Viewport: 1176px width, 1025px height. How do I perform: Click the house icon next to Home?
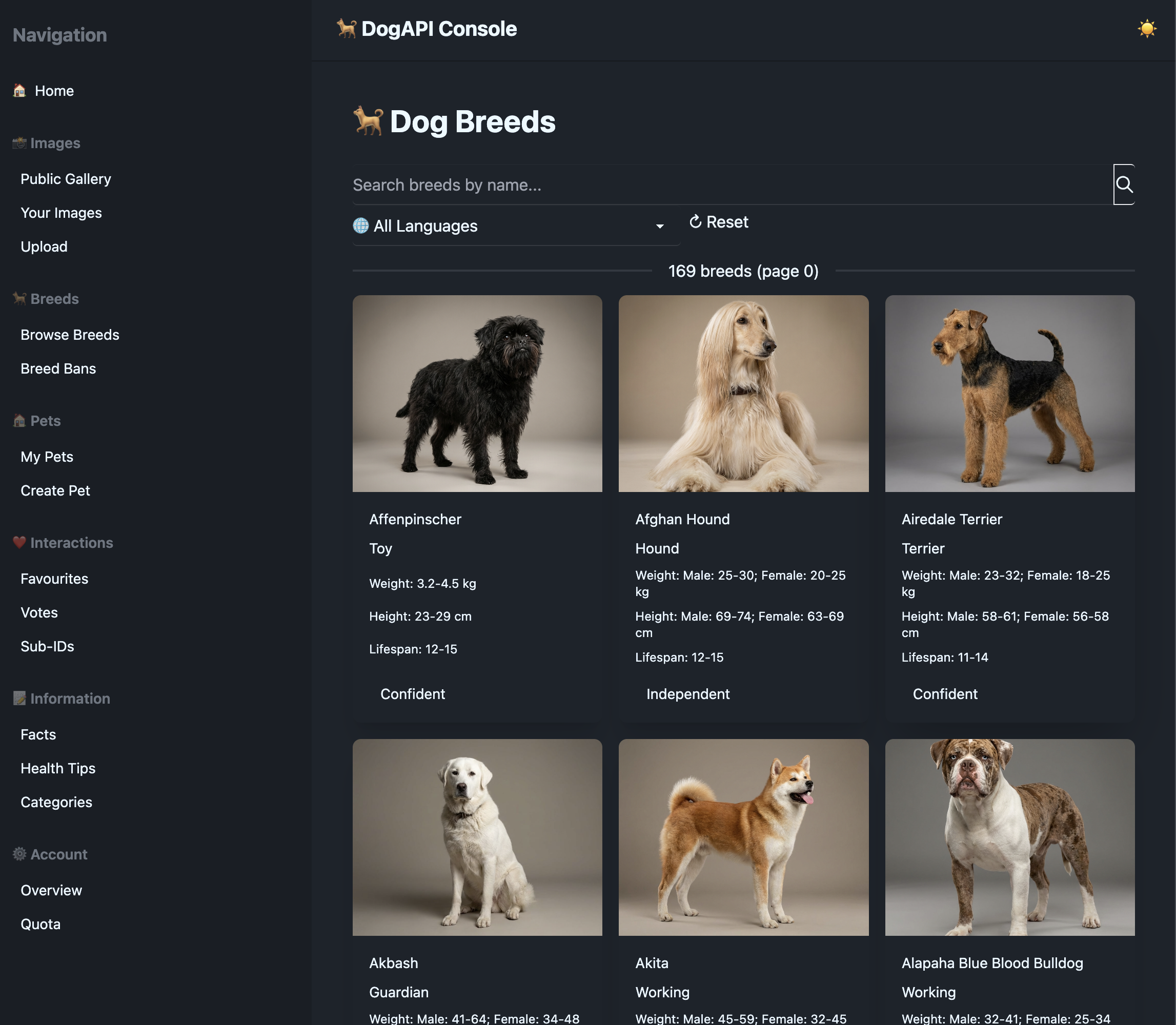[19, 90]
